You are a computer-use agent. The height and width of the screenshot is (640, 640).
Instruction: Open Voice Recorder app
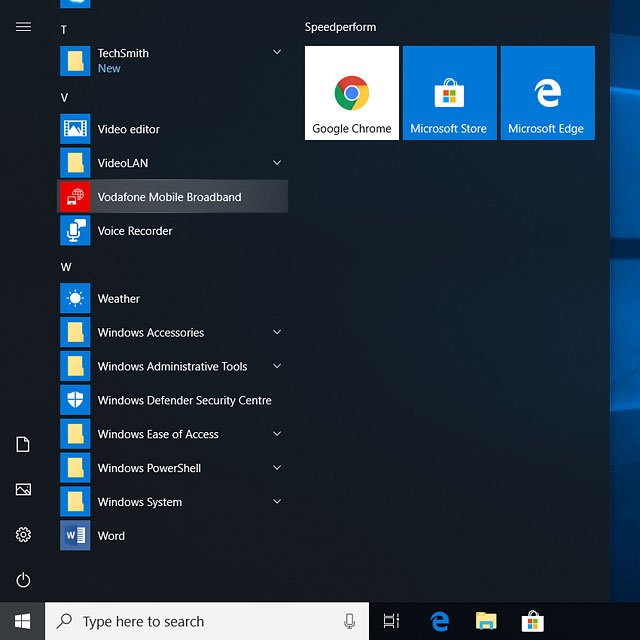click(134, 231)
